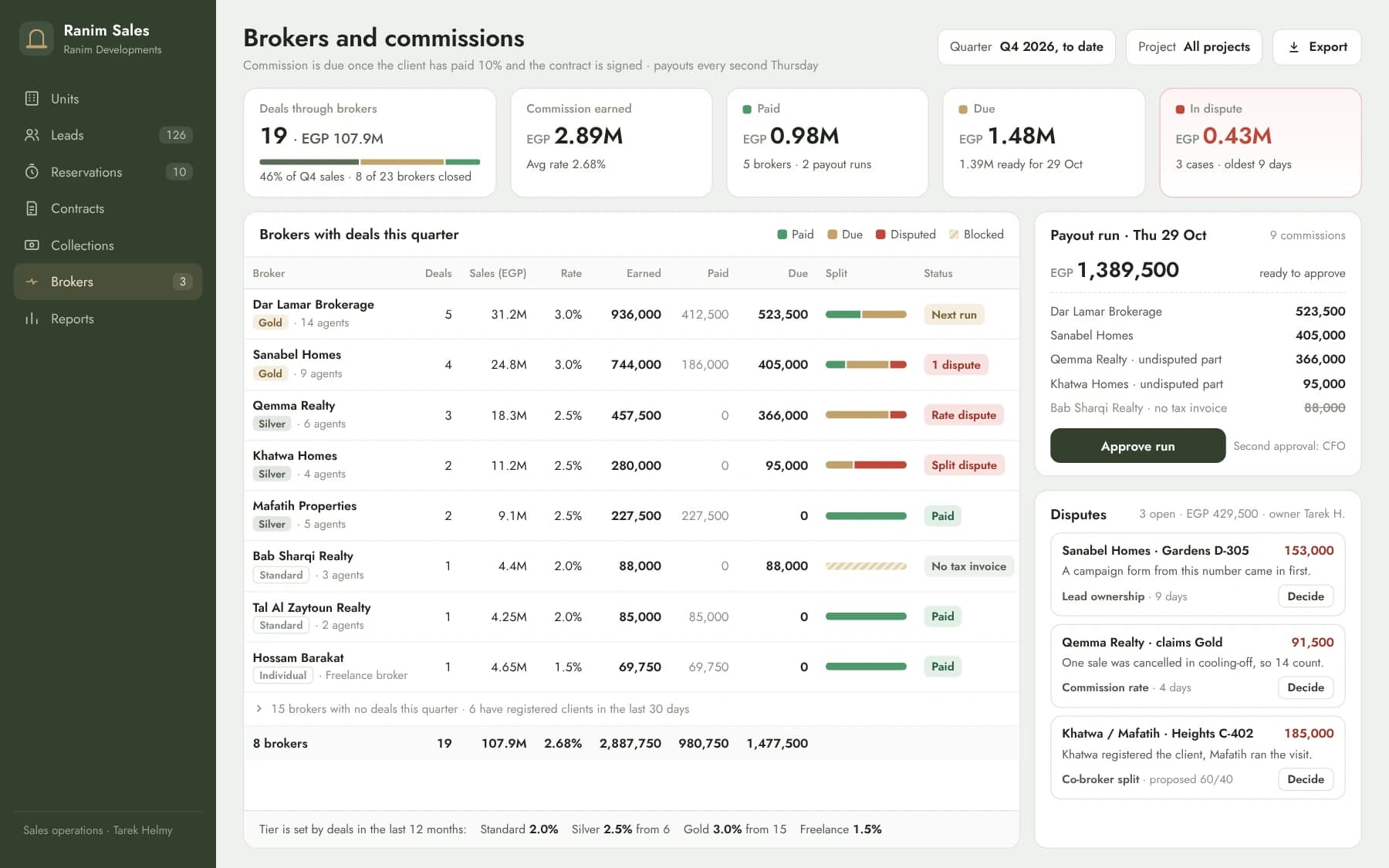Decide the Khatwa / Mafatih Heights C-402 dispute
Screen dimensions: 1389x868
(1306, 779)
